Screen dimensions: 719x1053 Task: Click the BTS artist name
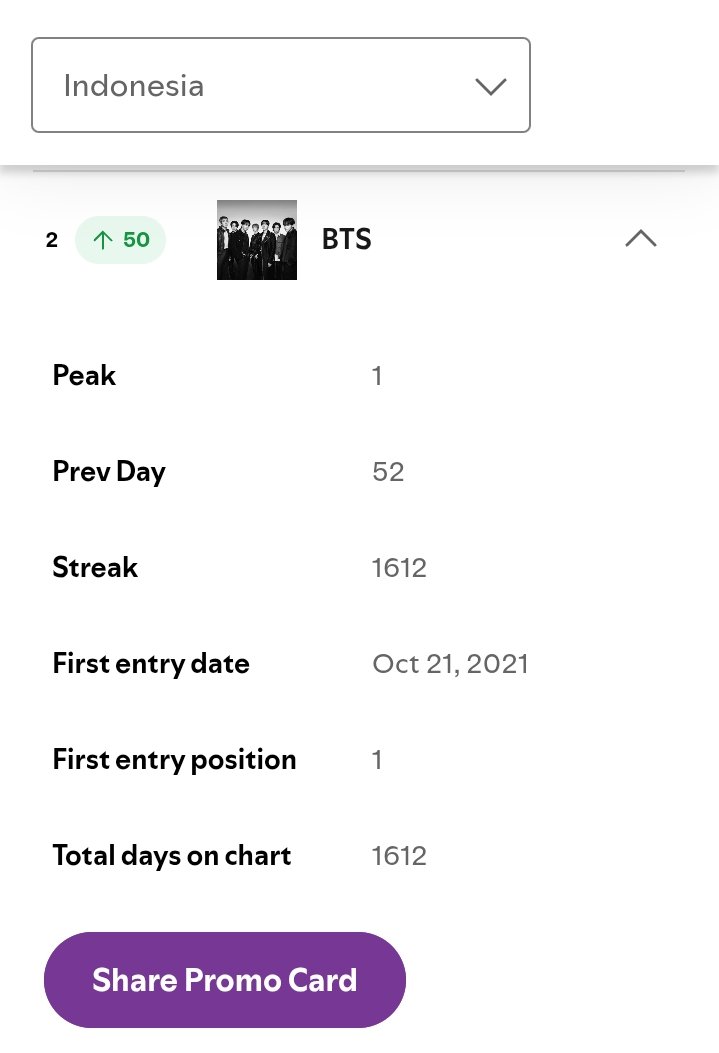[x=346, y=239]
